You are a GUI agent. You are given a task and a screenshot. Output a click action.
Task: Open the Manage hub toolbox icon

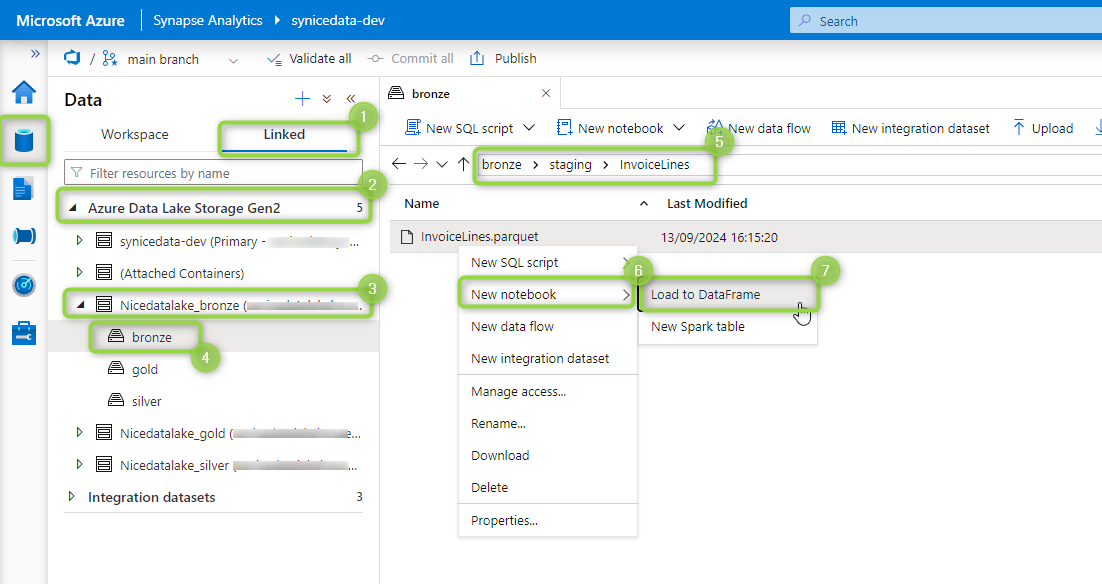[x=24, y=333]
